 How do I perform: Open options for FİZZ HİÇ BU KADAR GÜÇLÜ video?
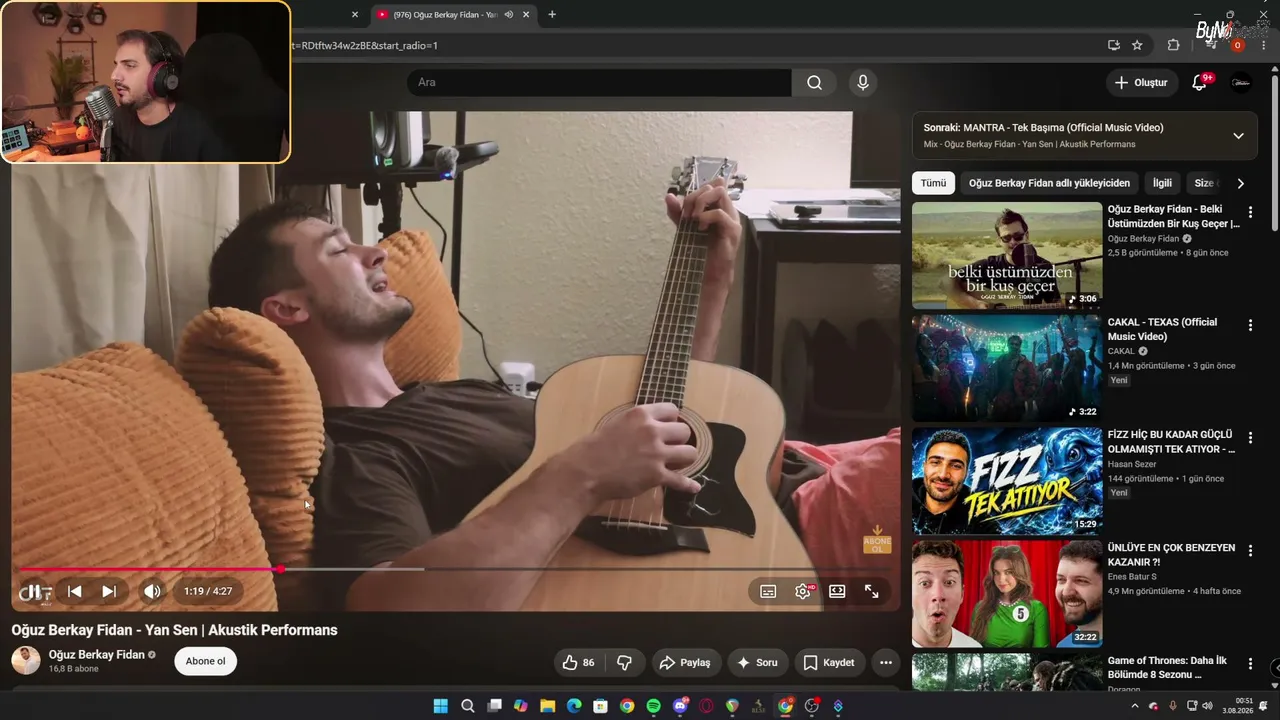click(x=1250, y=438)
